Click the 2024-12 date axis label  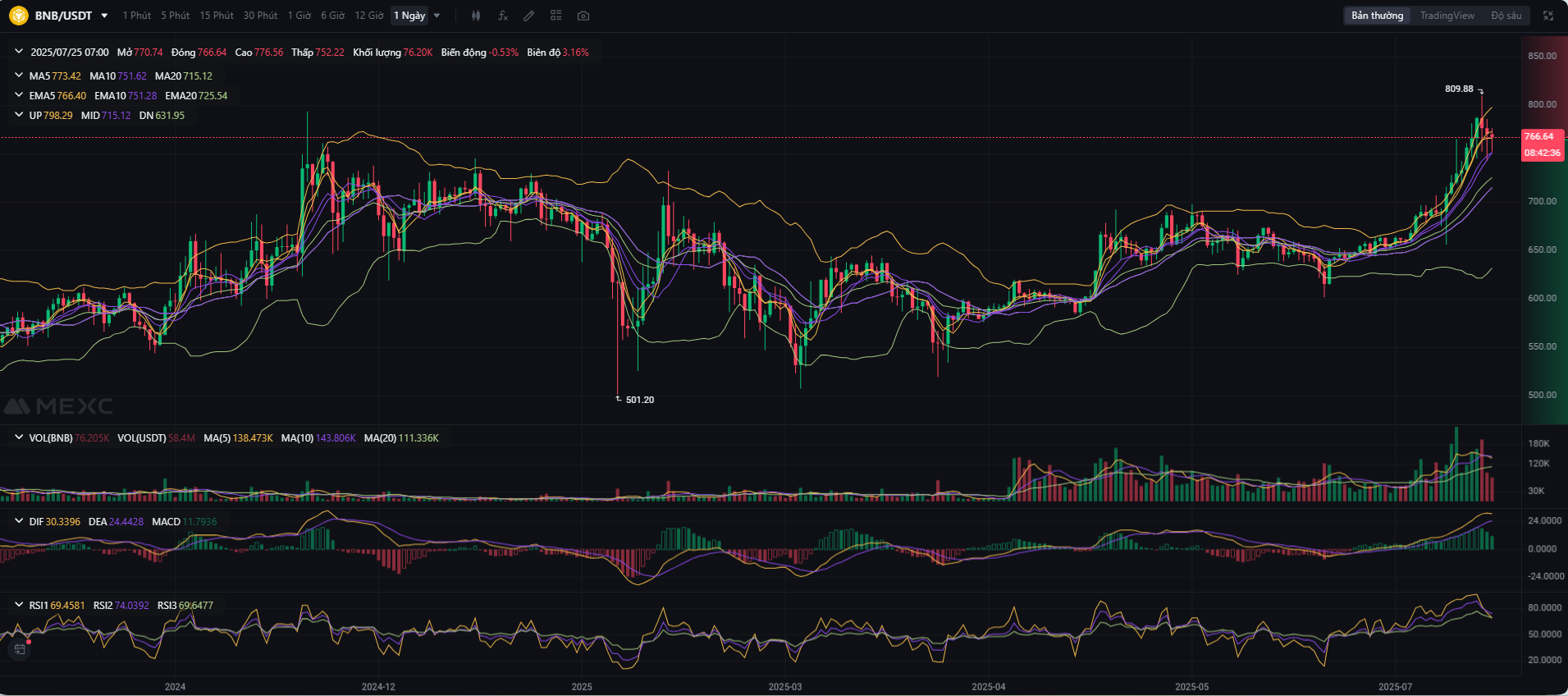(x=378, y=686)
